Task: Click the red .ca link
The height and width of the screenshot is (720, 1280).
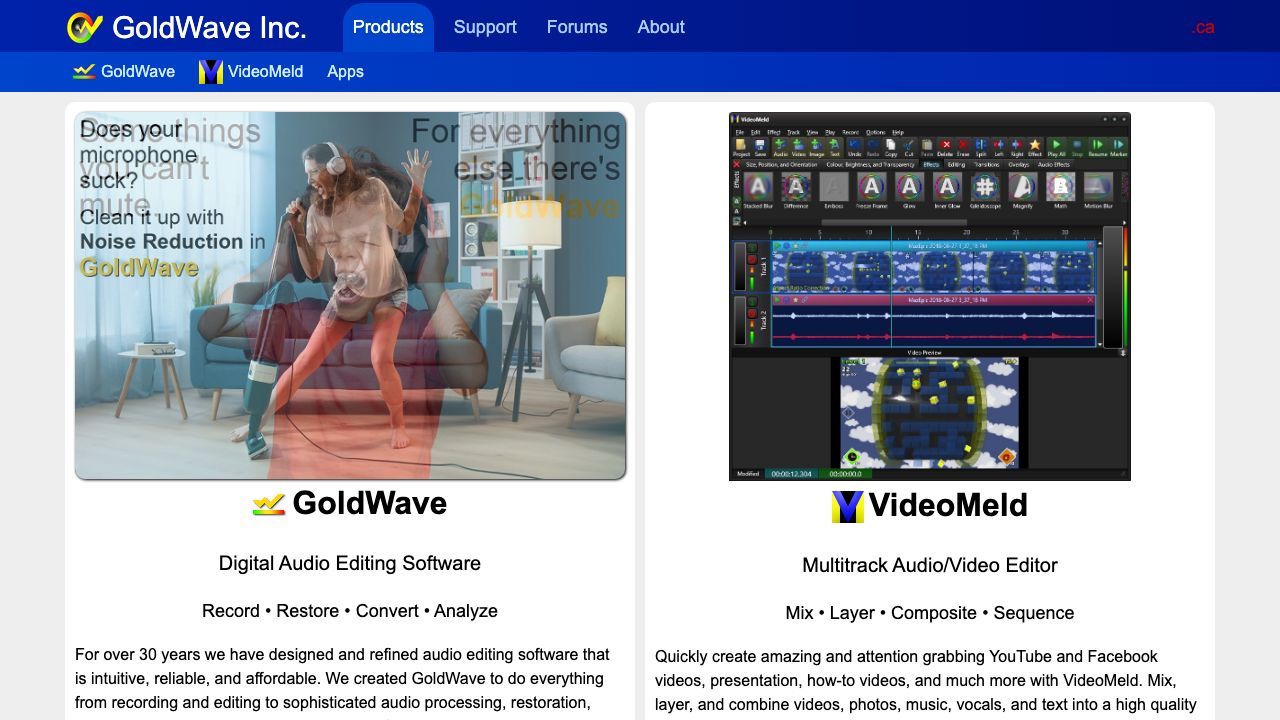Action: (x=1203, y=27)
